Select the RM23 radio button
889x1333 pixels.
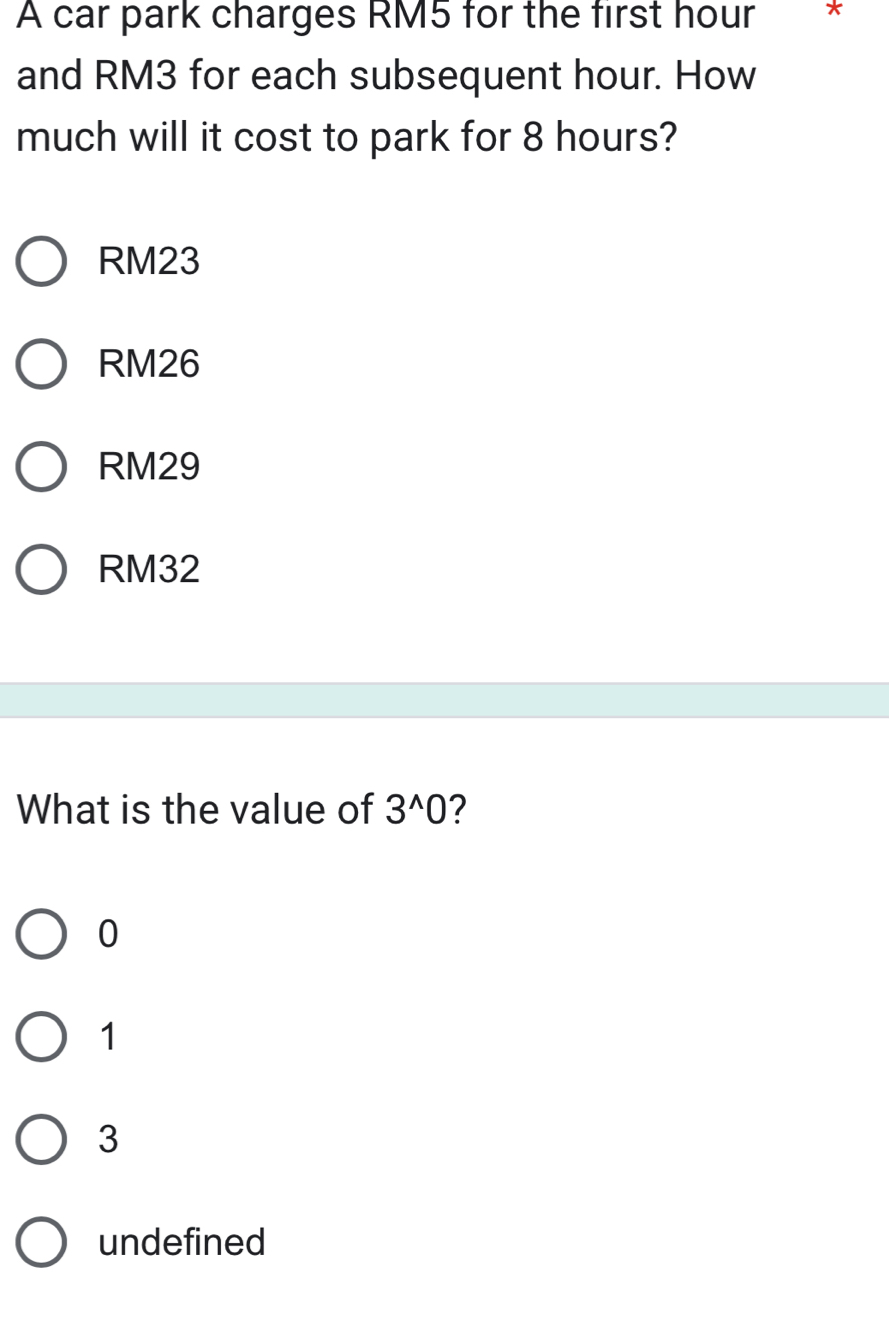(42, 262)
